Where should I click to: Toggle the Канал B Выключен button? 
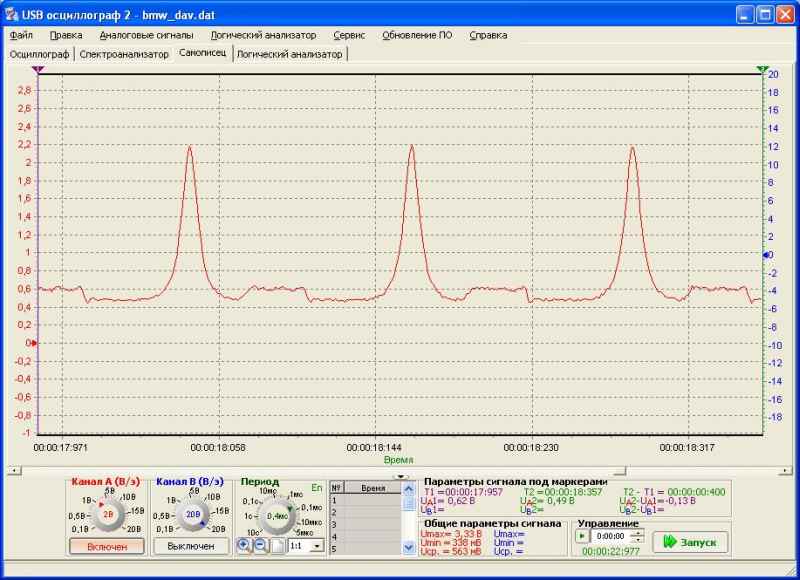[x=191, y=546]
